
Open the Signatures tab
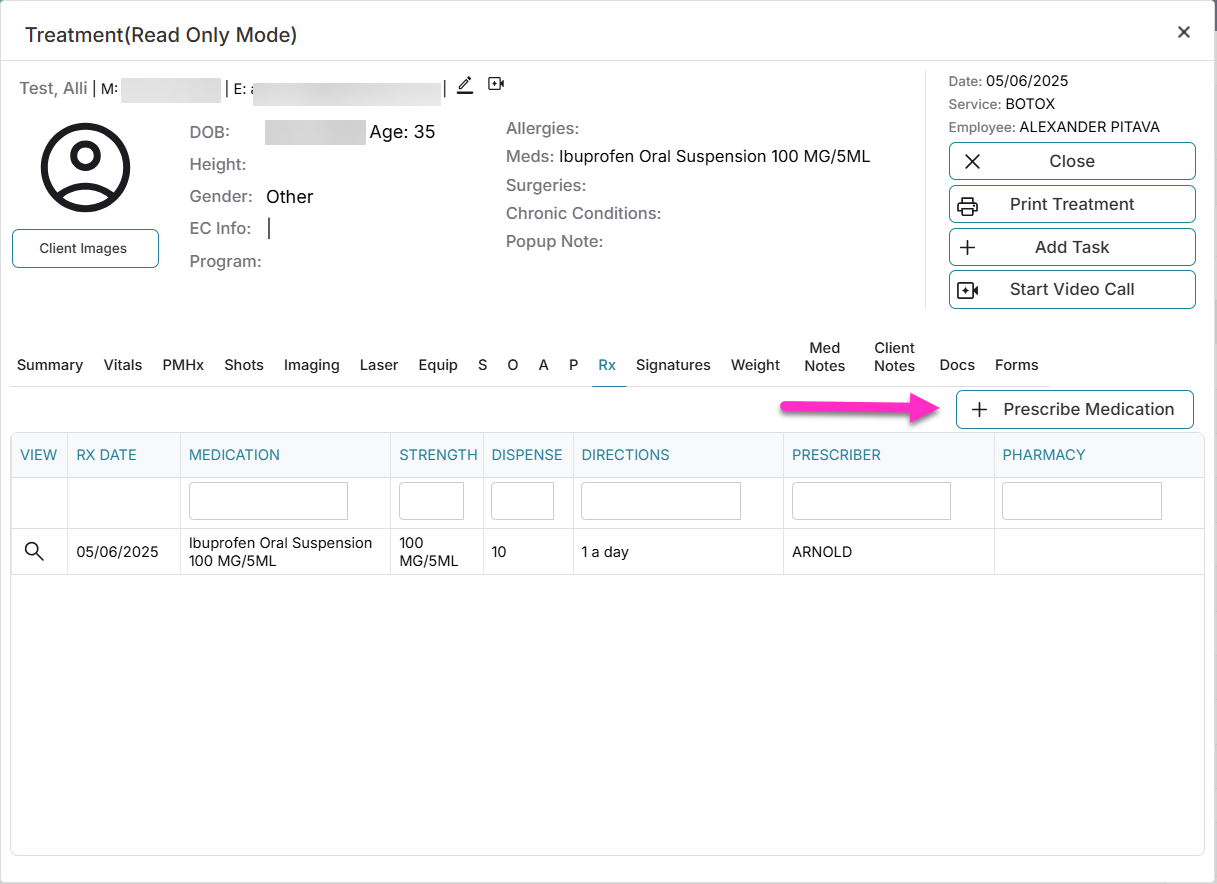tap(672, 365)
